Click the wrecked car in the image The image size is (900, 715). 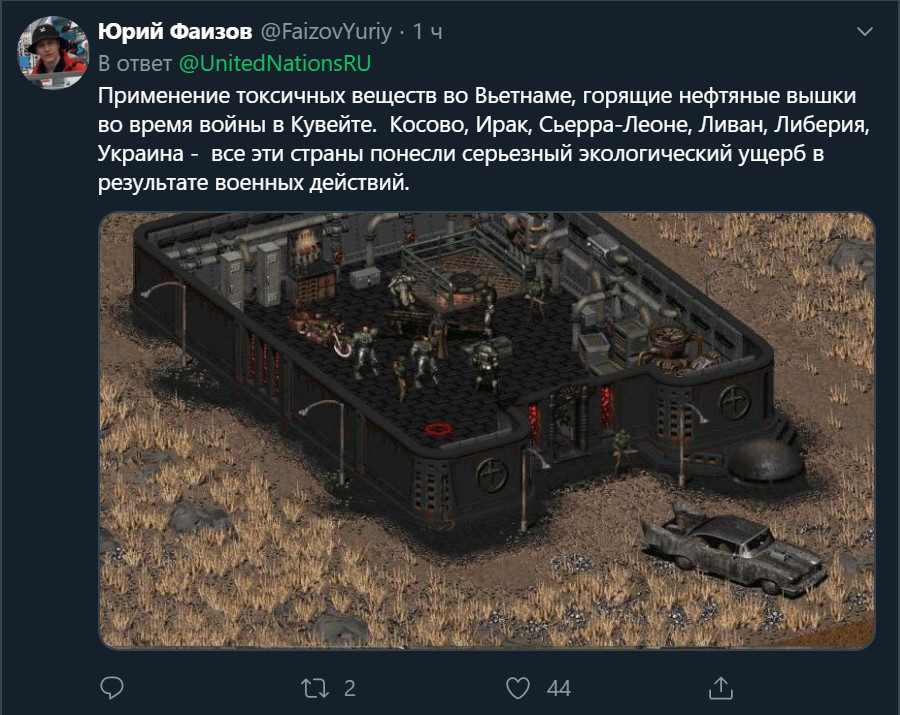[734, 549]
